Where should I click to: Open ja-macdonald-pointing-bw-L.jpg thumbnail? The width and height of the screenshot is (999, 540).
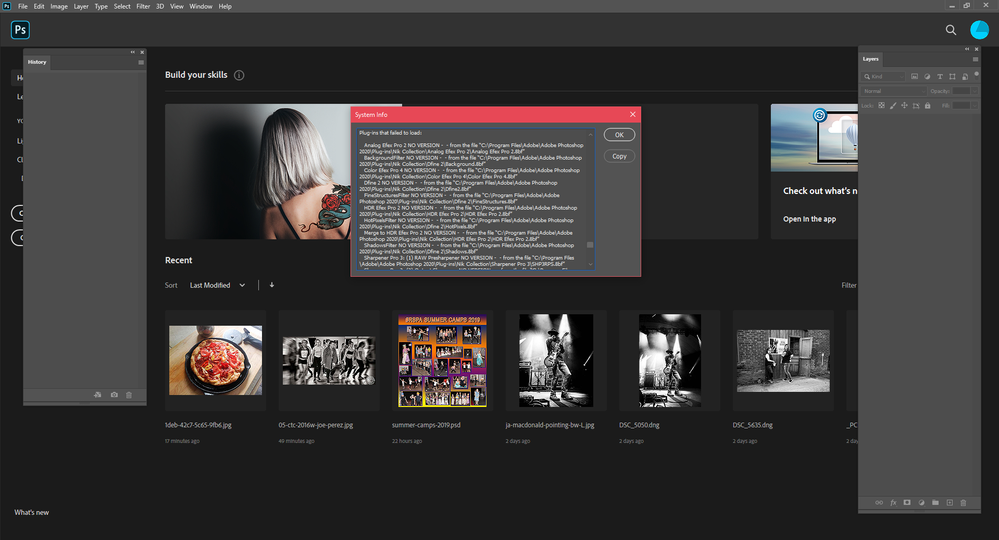pyautogui.click(x=556, y=360)
